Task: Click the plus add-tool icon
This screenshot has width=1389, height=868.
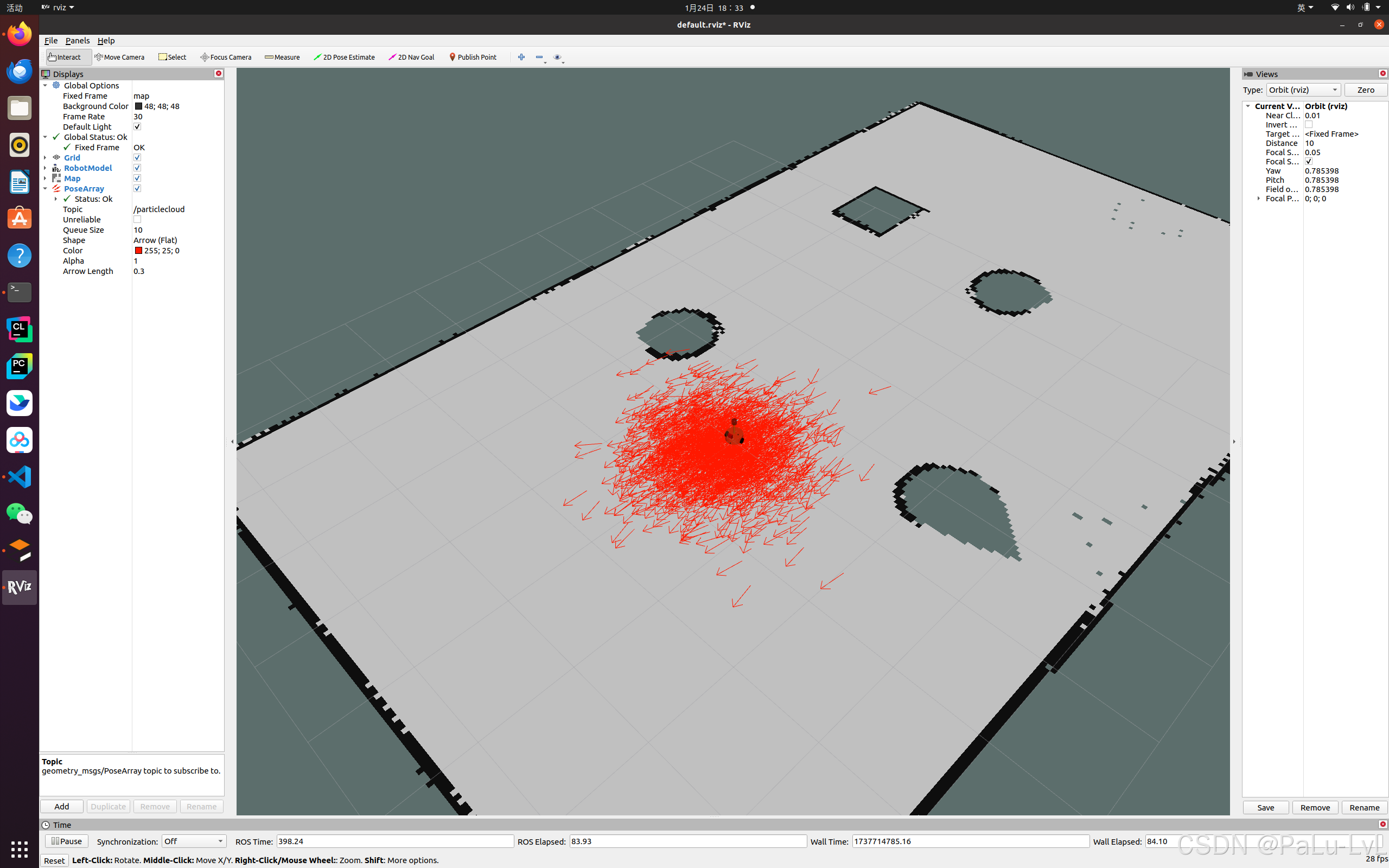Action: click(521, 57)
